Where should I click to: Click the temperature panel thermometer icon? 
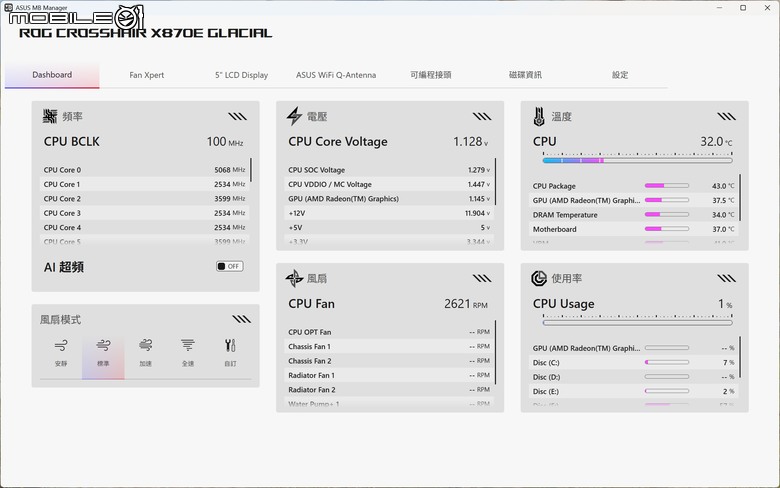pos(539,116)
